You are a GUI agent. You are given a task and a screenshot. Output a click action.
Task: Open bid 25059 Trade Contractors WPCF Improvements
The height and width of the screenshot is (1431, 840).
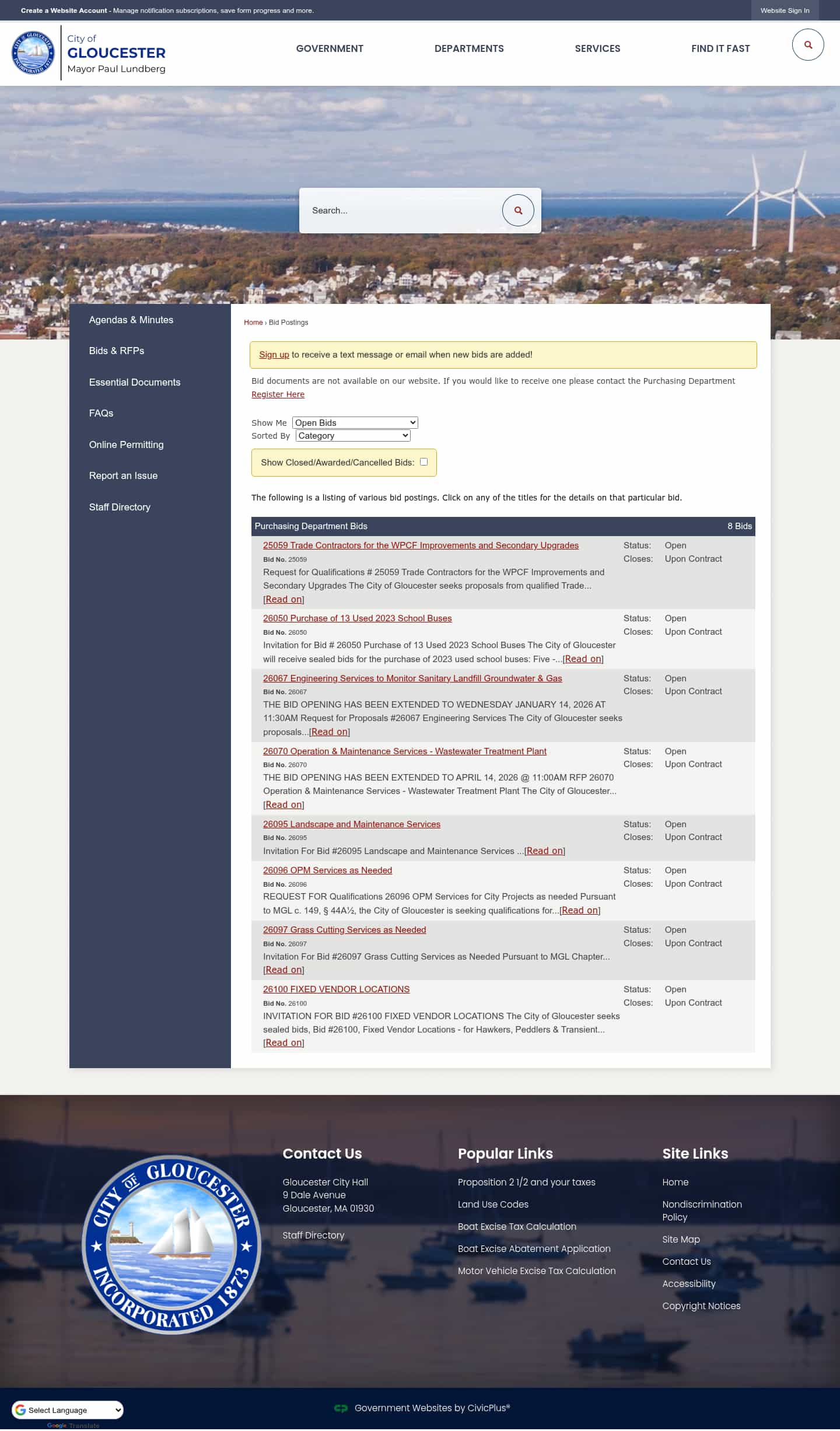pyautogui.click(x=421, y=545)
